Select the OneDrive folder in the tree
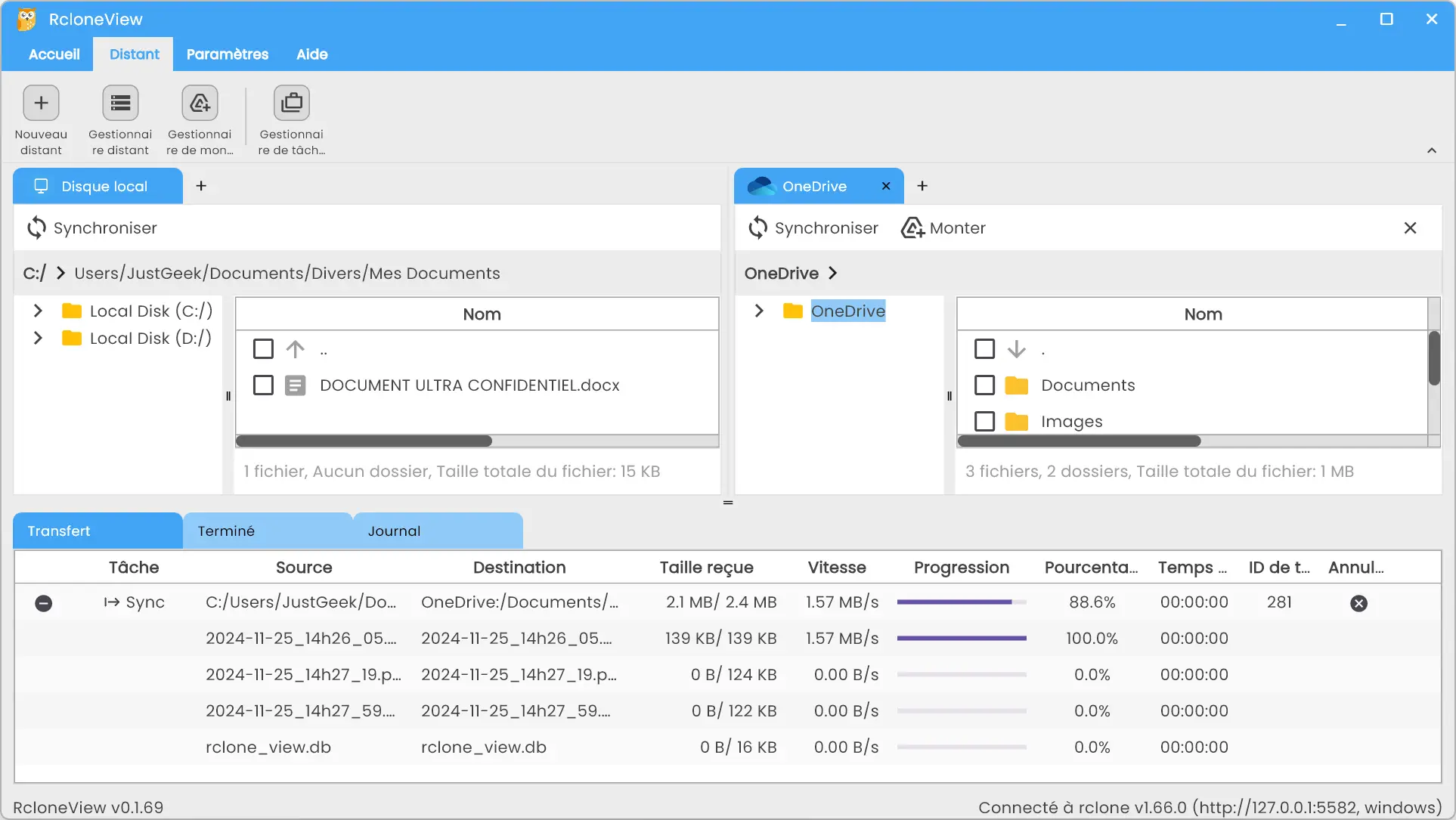The image size is (1456, 820). (x=847, y=311)
